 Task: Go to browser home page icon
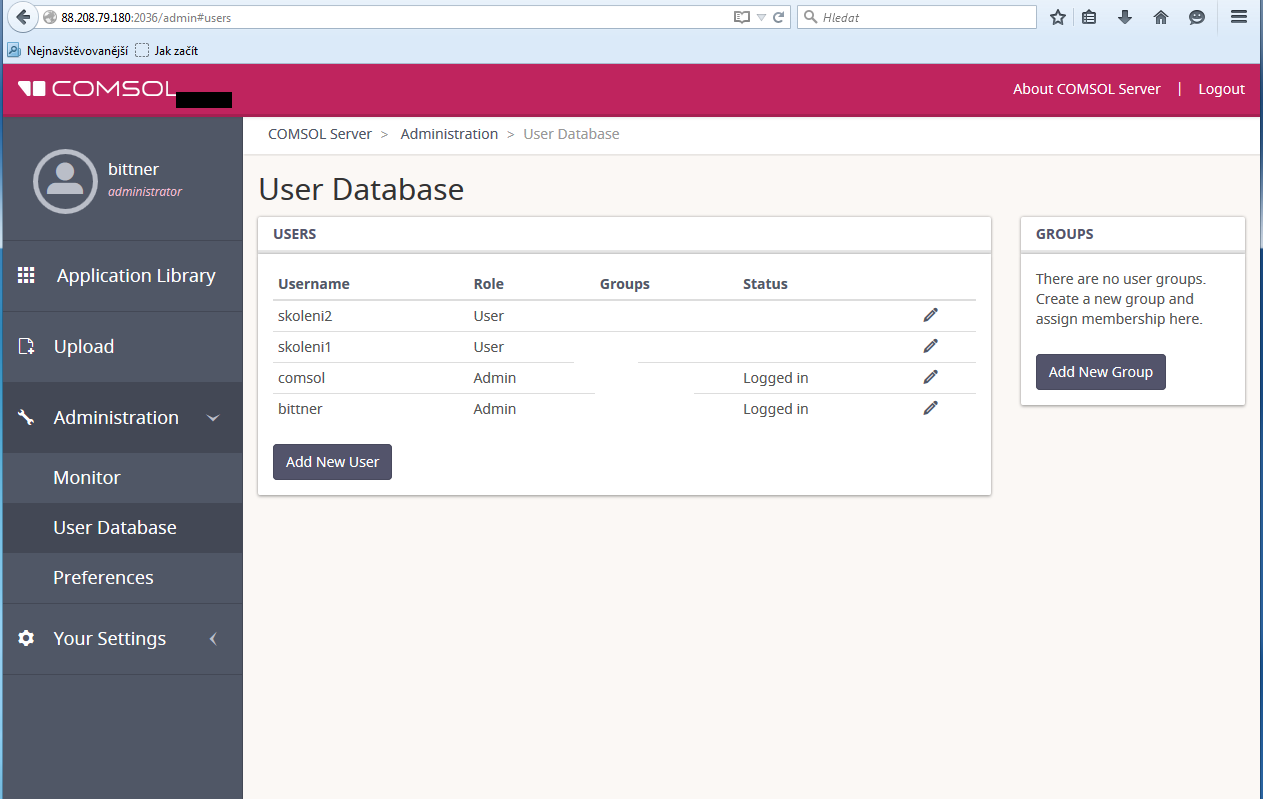[x=1161, y=17]
